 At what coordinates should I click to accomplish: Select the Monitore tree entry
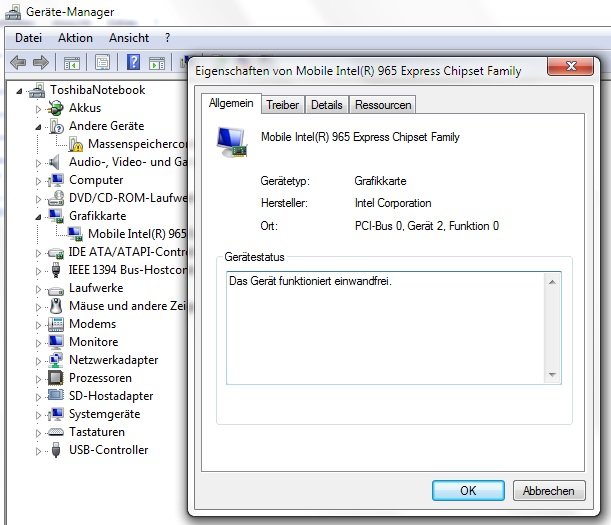(x=94, y=342)
